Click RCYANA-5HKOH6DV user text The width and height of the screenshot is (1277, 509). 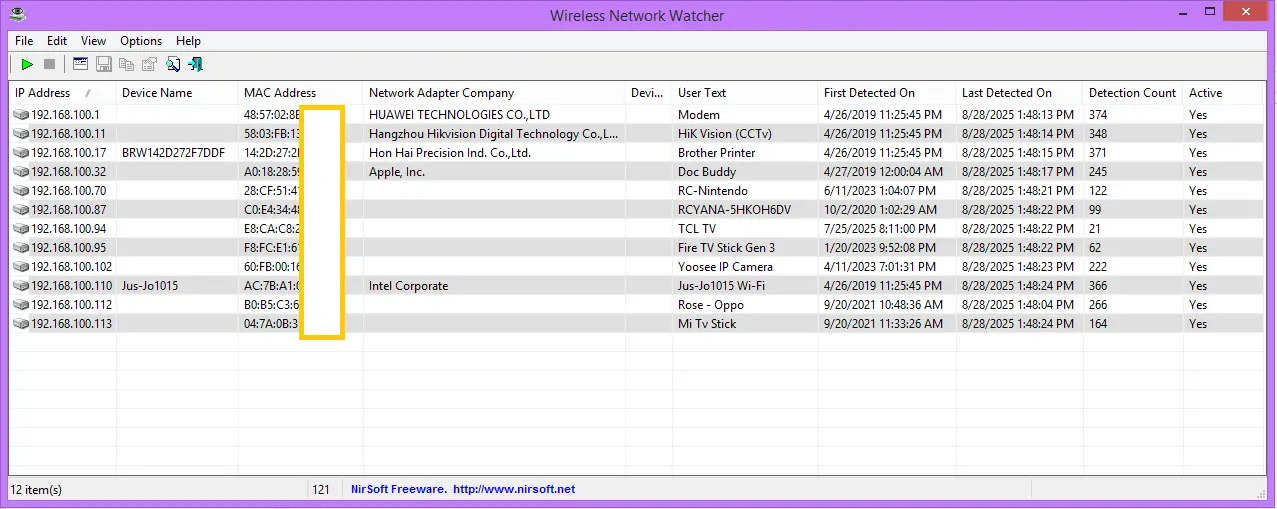click(735, 210)
